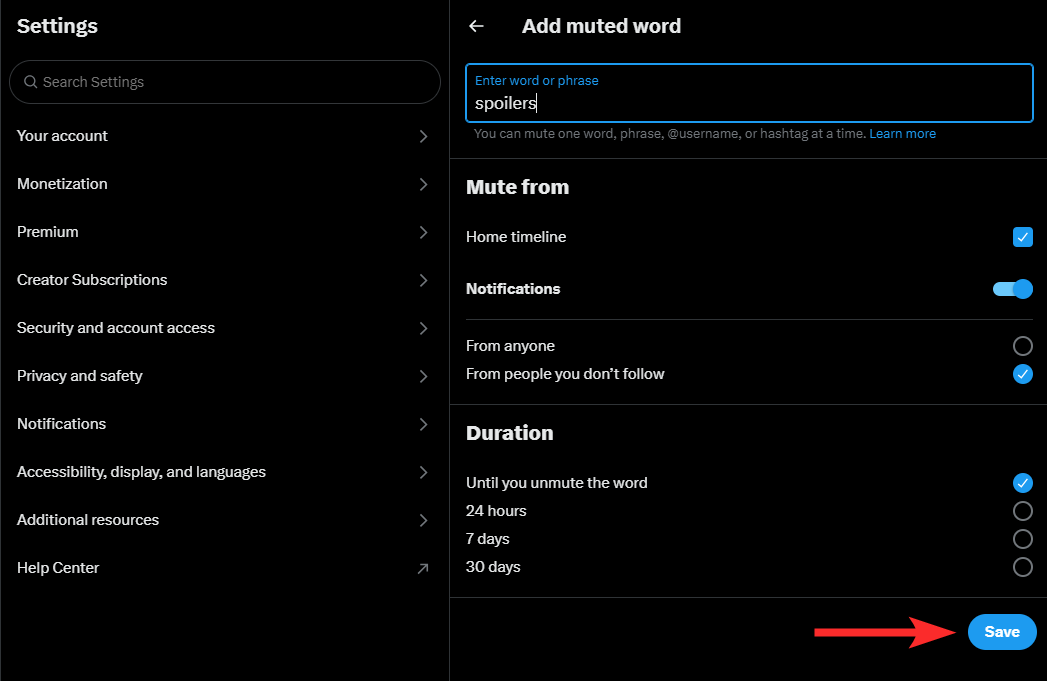This screenshot has height=681, width=1047.
Task: Click the search magnifier icon
Action: click(x=31, y=82)
